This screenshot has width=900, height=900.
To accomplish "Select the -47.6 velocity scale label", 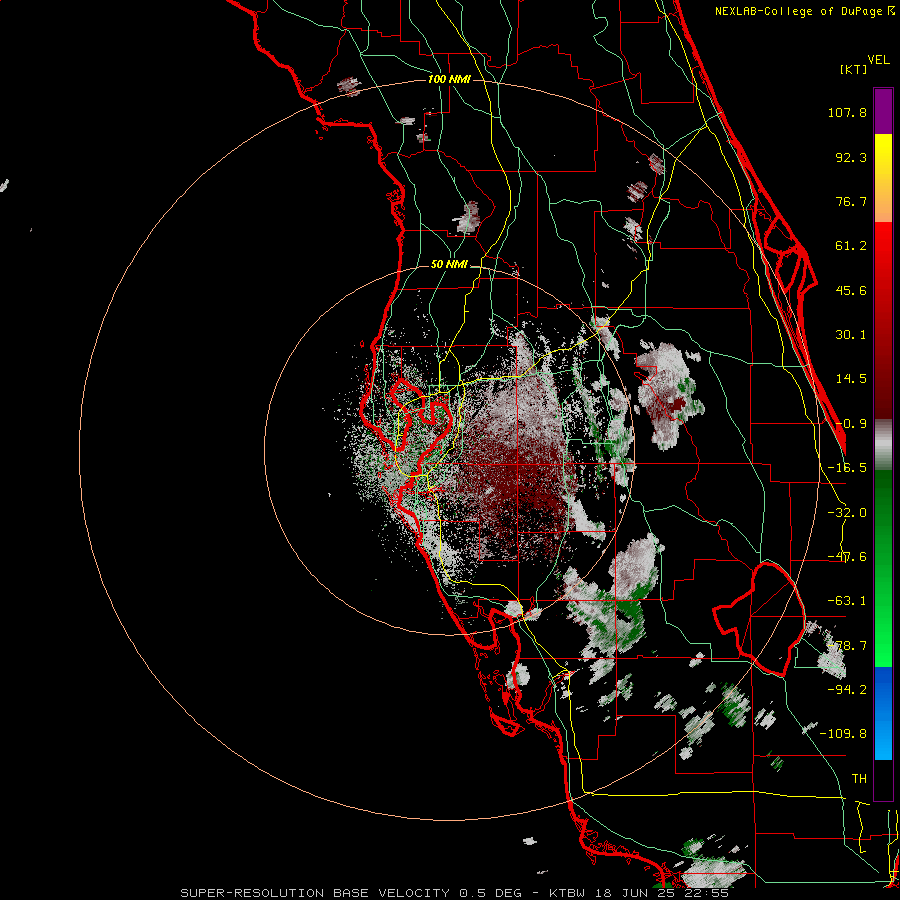I will pyautogui.click(x=847, y=557).
